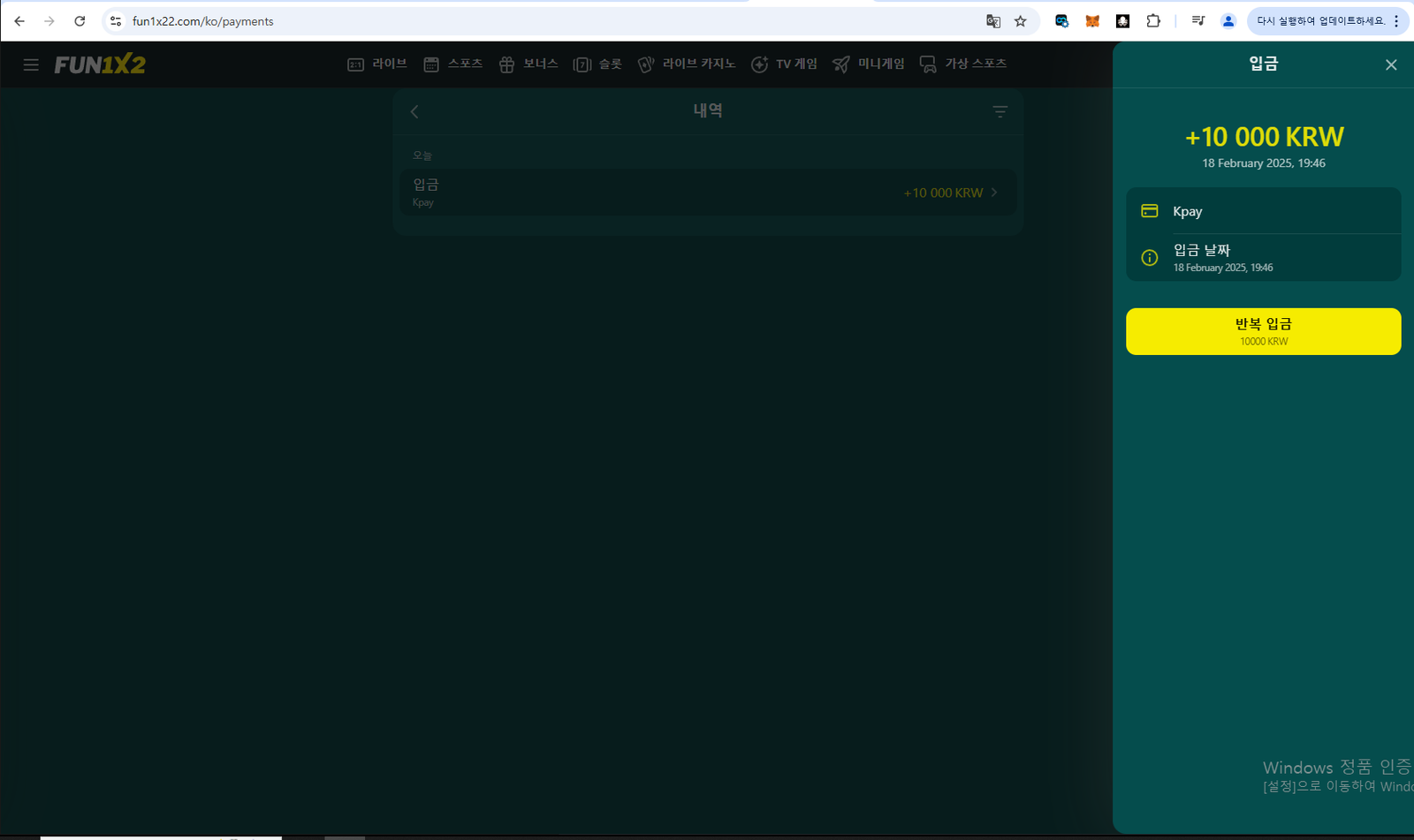This screenshot has height=840, width=1414.
Task: Click the back chevron in 내역 panel
Action: 414,111
